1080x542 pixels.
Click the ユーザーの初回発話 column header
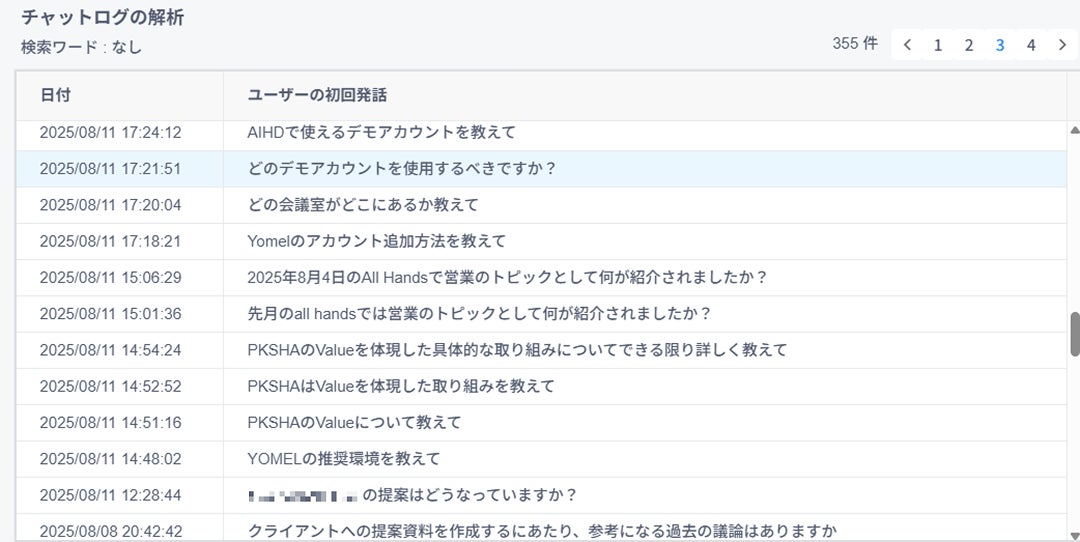(317, 96)
